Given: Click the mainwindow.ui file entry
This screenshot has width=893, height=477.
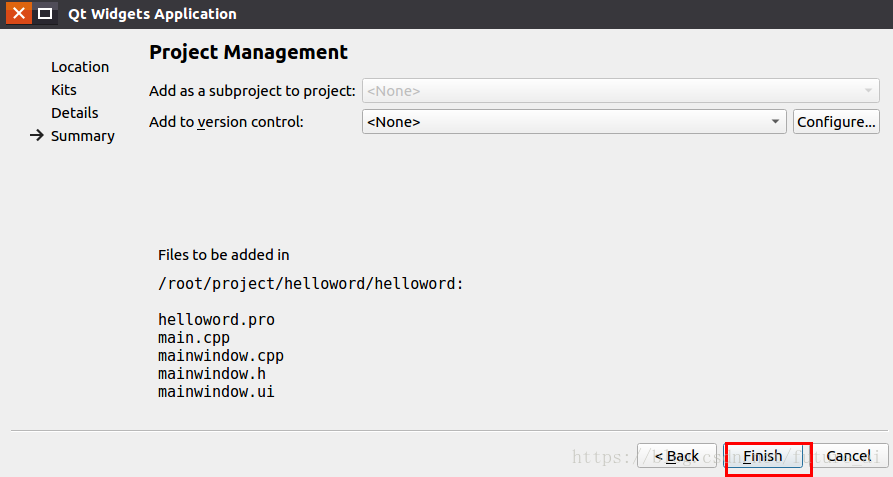Looking at the screenshot, I should (x=216, y=392).
